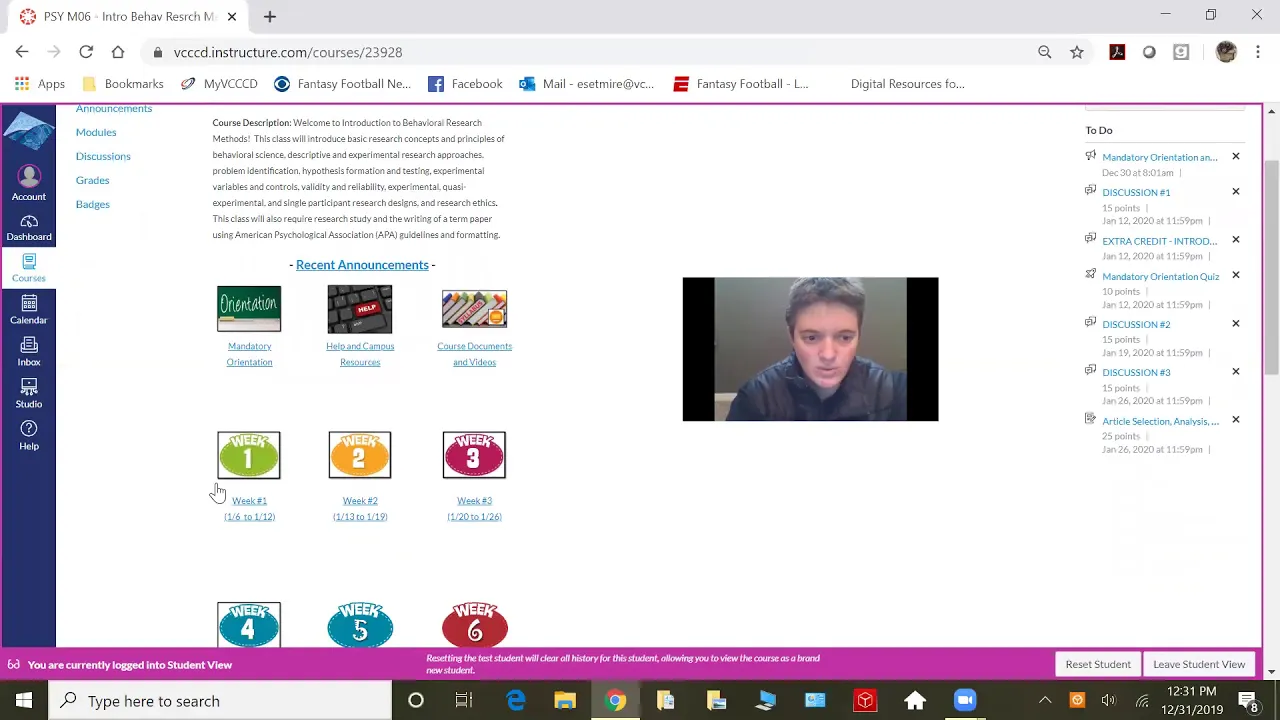Open the Week 2 orange badge icon
Image resolution: width=1280 pixels, height=720 pixels.
359,455
